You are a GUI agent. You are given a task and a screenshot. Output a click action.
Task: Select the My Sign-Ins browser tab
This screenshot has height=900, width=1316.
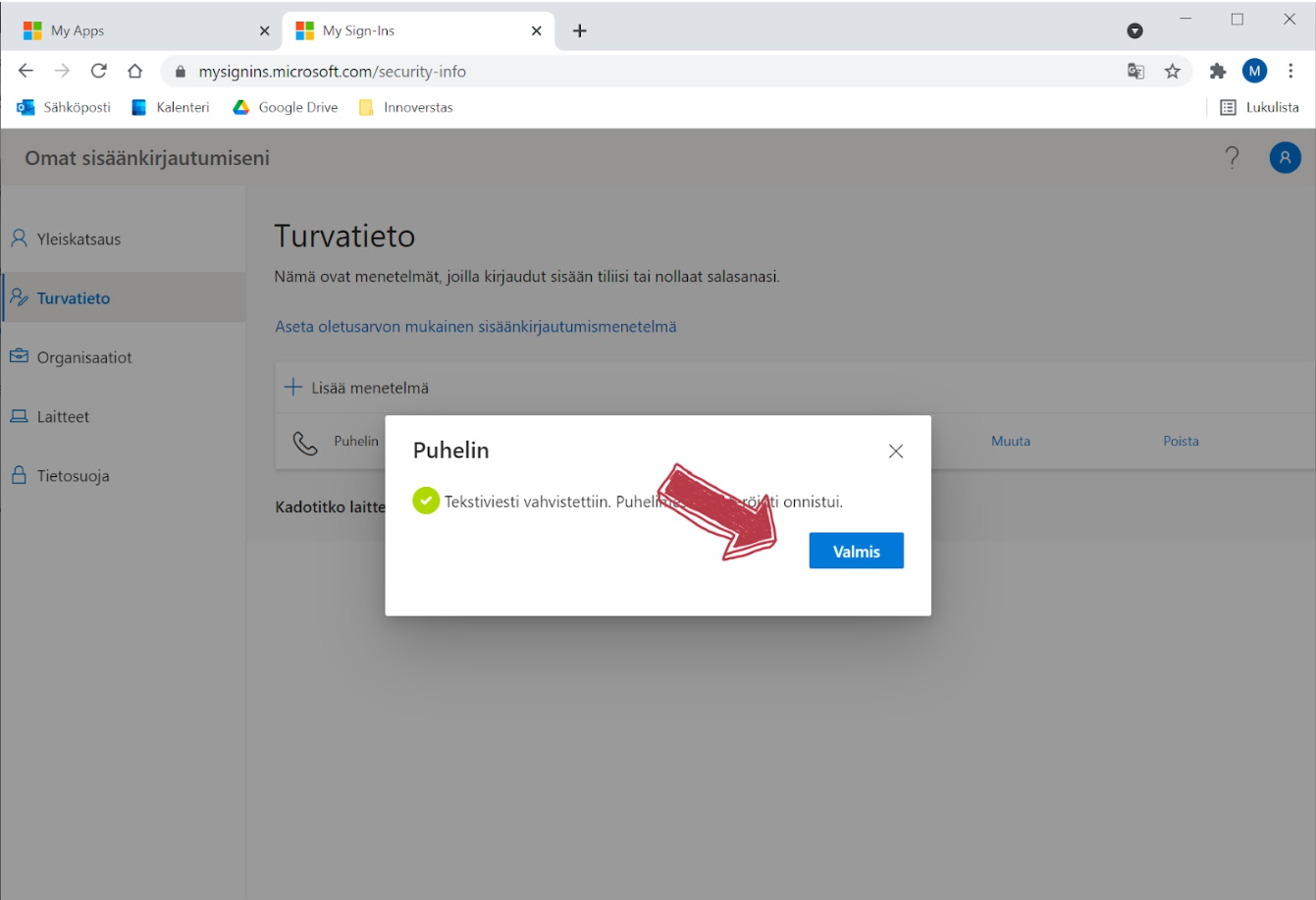pos(418,30)
